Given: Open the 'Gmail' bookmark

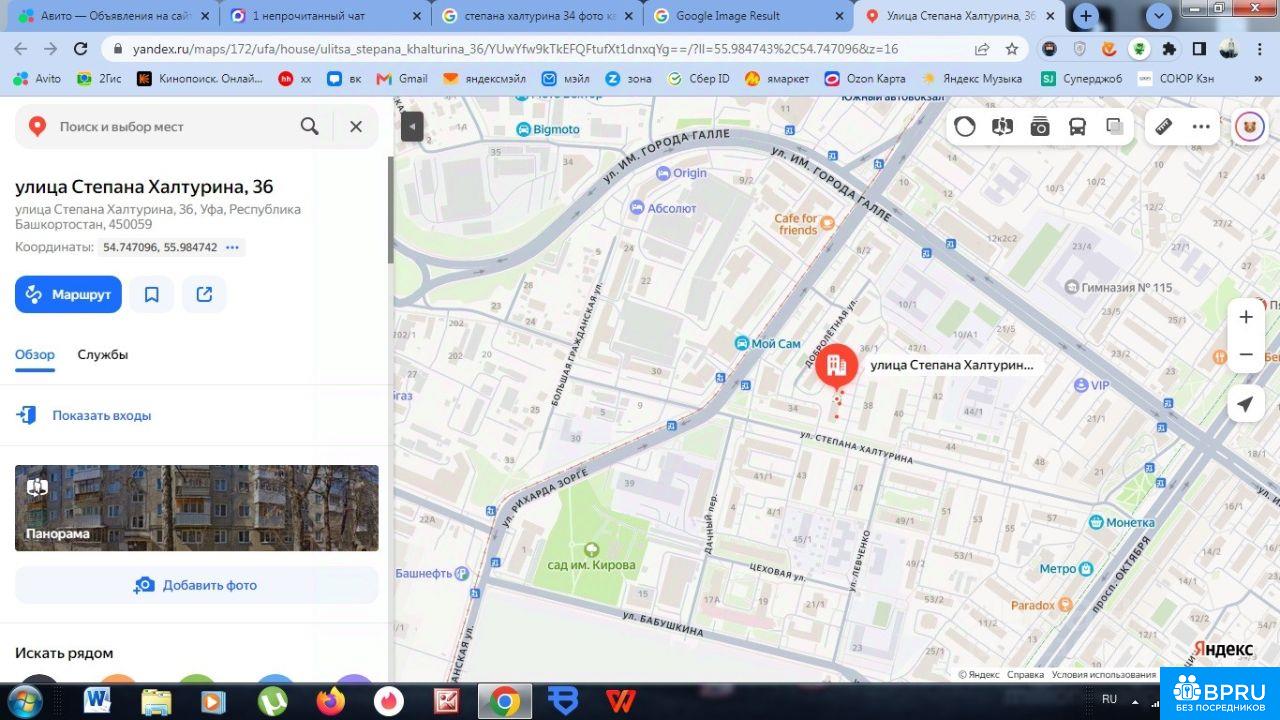Looking at the screenshot, I should pyautogui.click(x=402, y=79).
